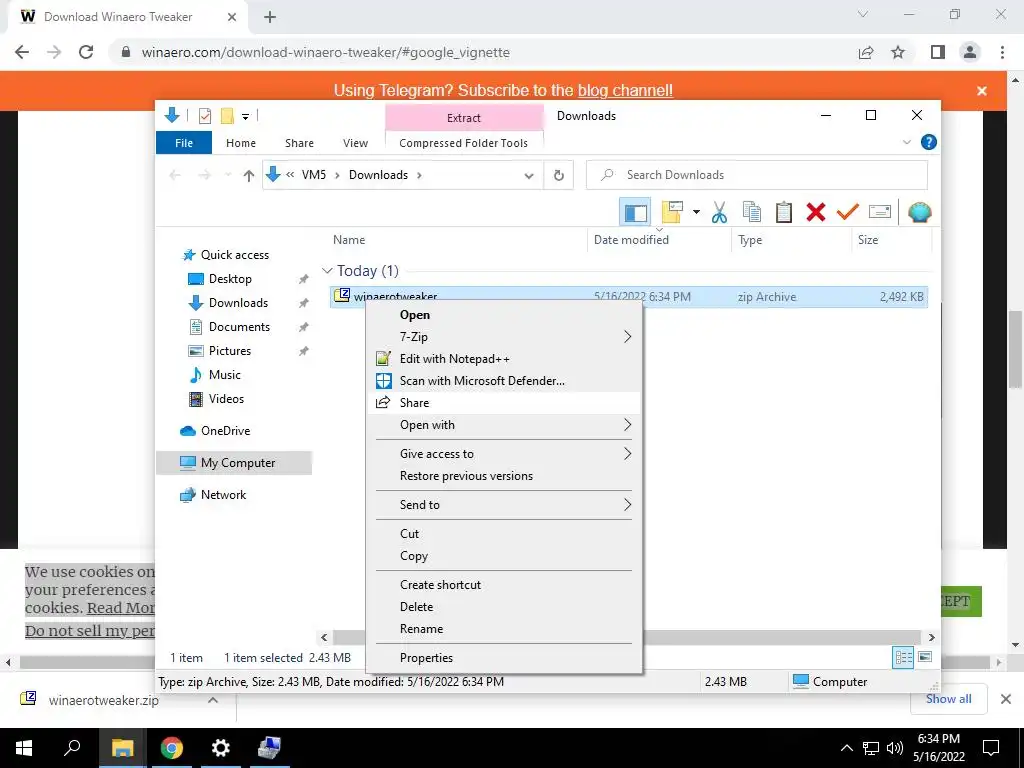Click the Cut scissors icon in Explorer toolbar
Screen dimensions: 1024x768
719,212
